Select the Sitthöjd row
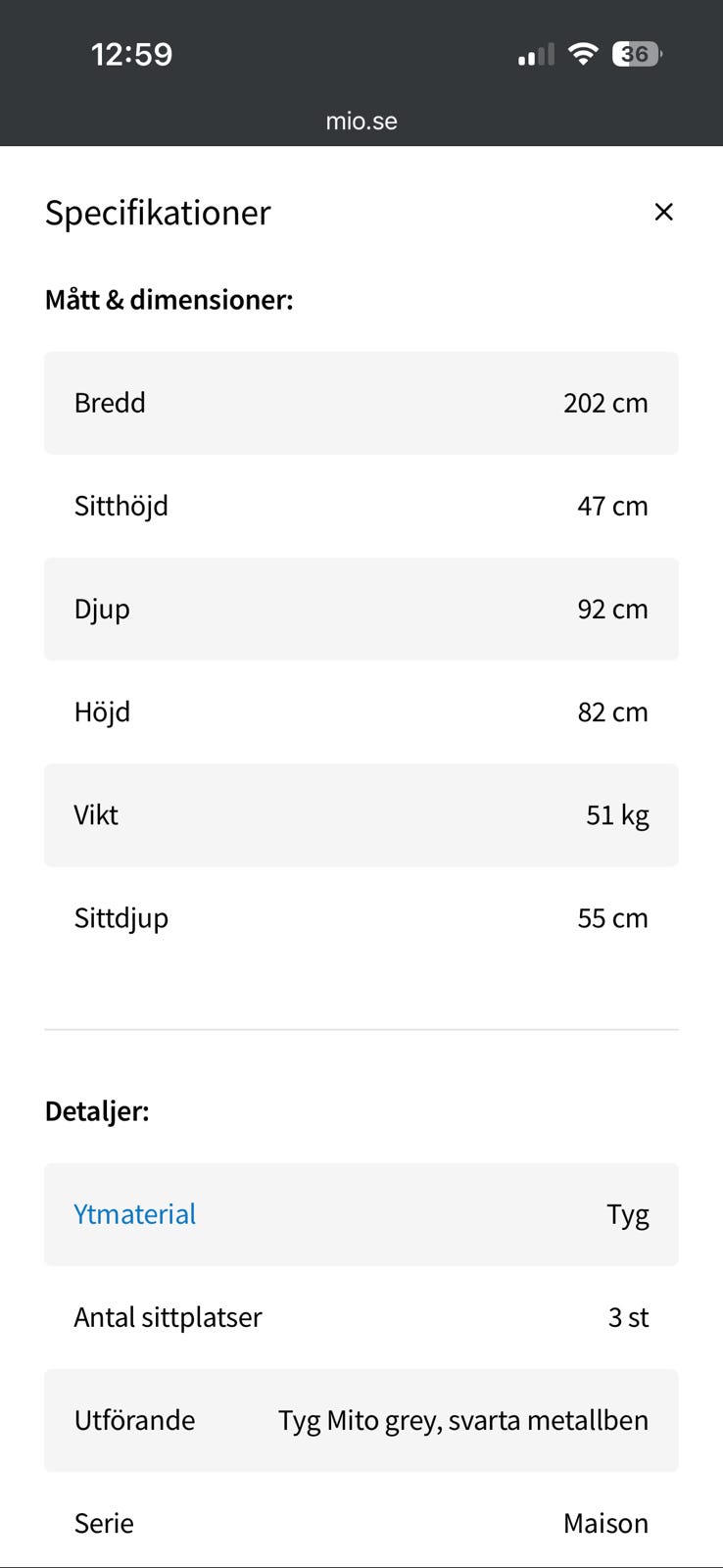Screen dimensions: 723x1568 click(361, 506)
